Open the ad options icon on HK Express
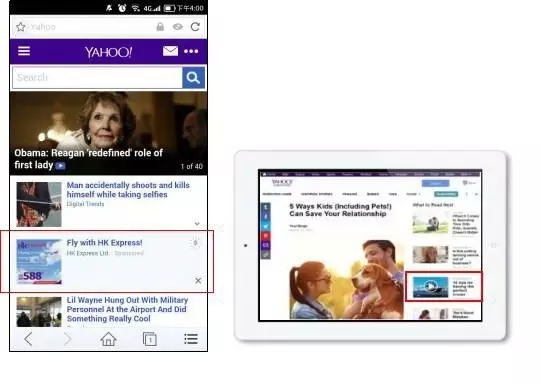Image resolution: width=541 pixels, height=384 pixels. click(x=195, y=243)
